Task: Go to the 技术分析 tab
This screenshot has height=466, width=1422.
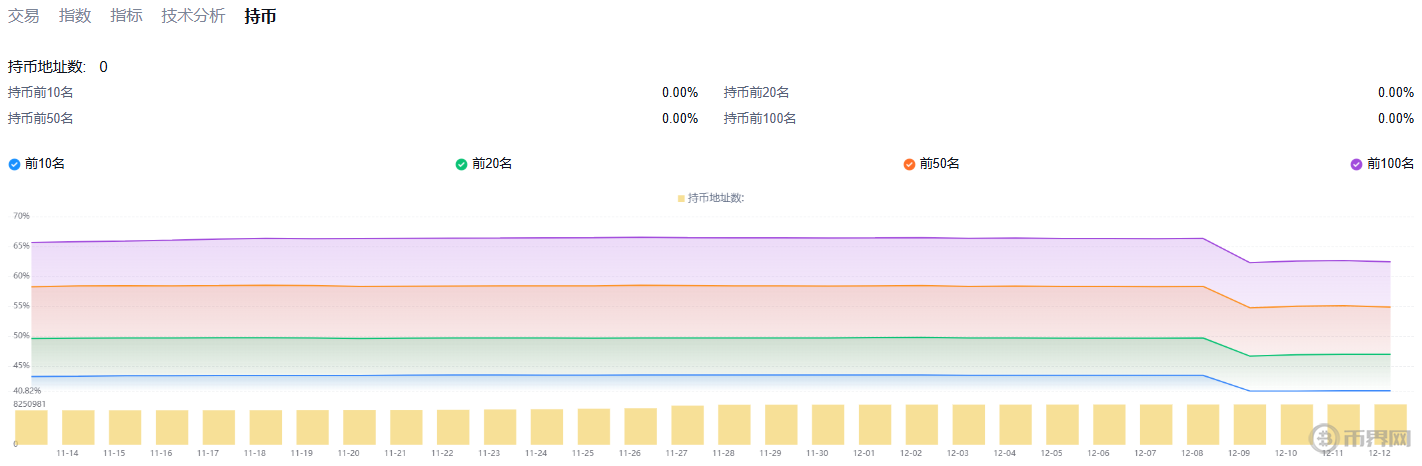Action: click(193, 16)
